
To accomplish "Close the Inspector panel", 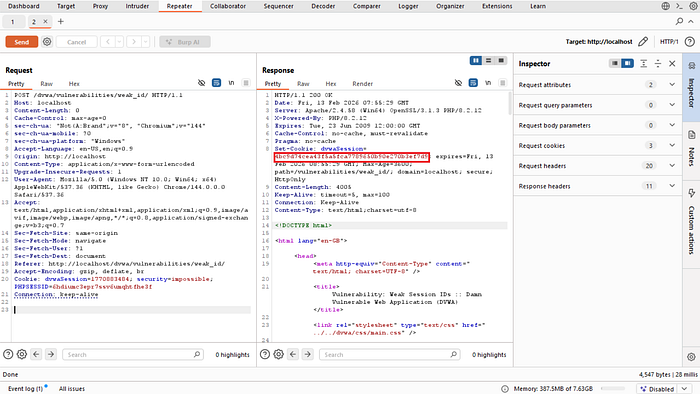I will [x=672, y=64].
